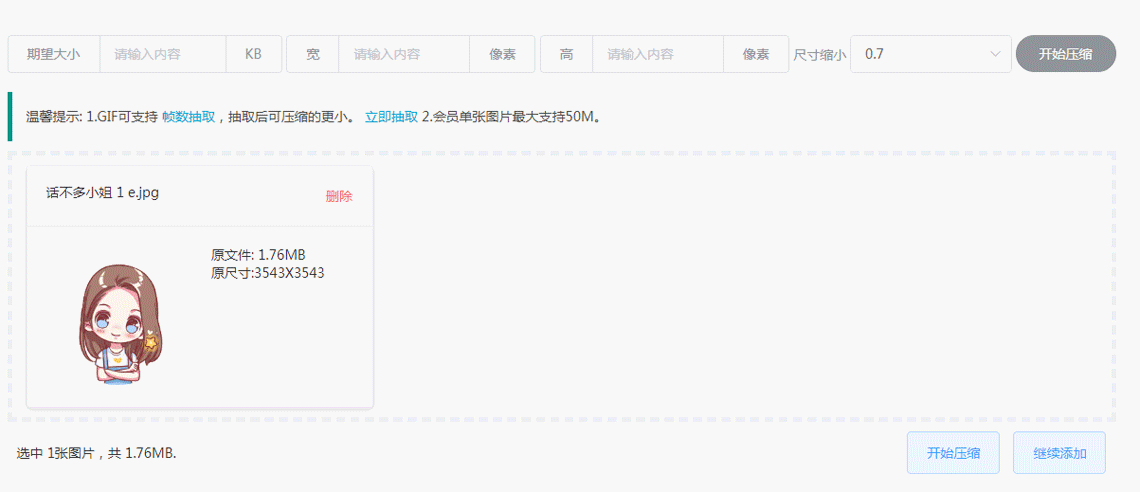Click file name 话不多小姐 1 e.jpg
The image size is (1140, 492).
pos(103,193)
